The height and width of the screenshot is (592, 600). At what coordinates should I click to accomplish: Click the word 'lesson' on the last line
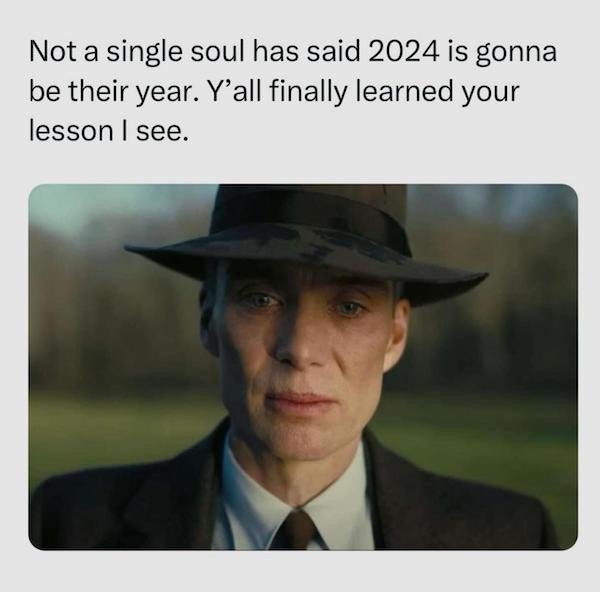coord(71,130)
